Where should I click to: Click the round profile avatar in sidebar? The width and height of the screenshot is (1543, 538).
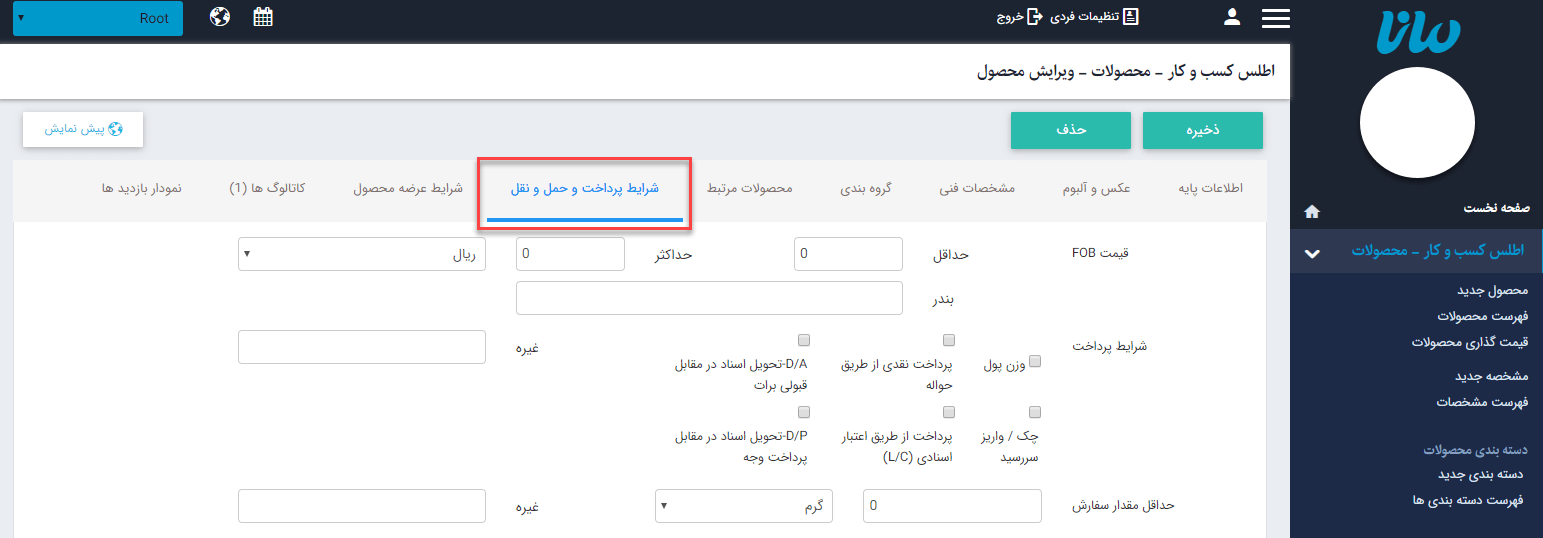click(x=1417, y=124)
